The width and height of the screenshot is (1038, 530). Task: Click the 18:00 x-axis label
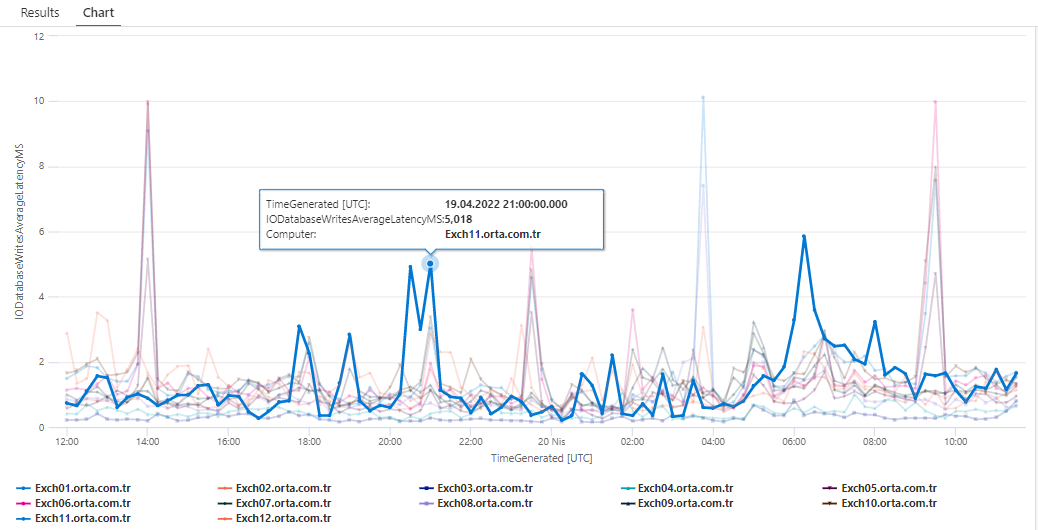[309, 440]
